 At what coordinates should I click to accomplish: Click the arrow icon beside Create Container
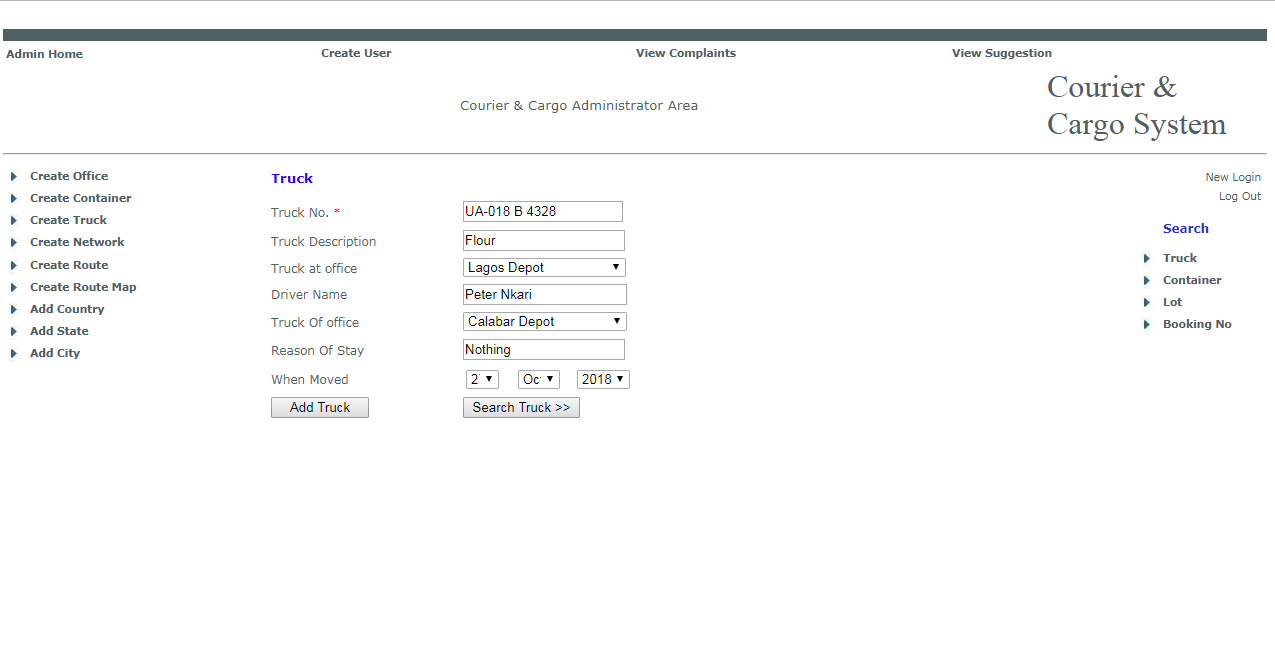14,198
